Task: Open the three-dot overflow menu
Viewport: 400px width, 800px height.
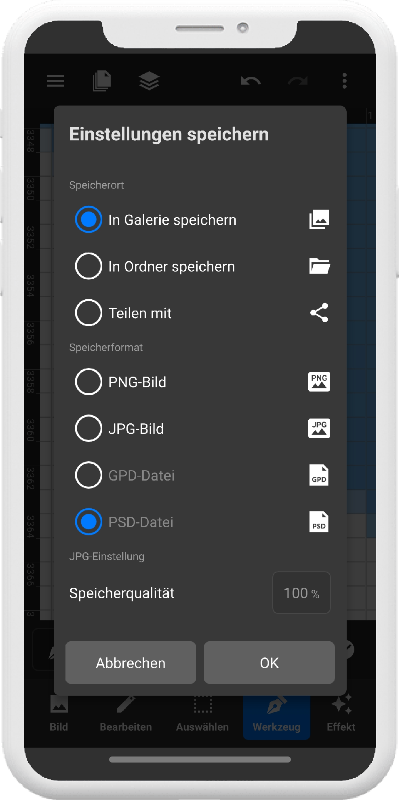Action: [x=345, y=81]
